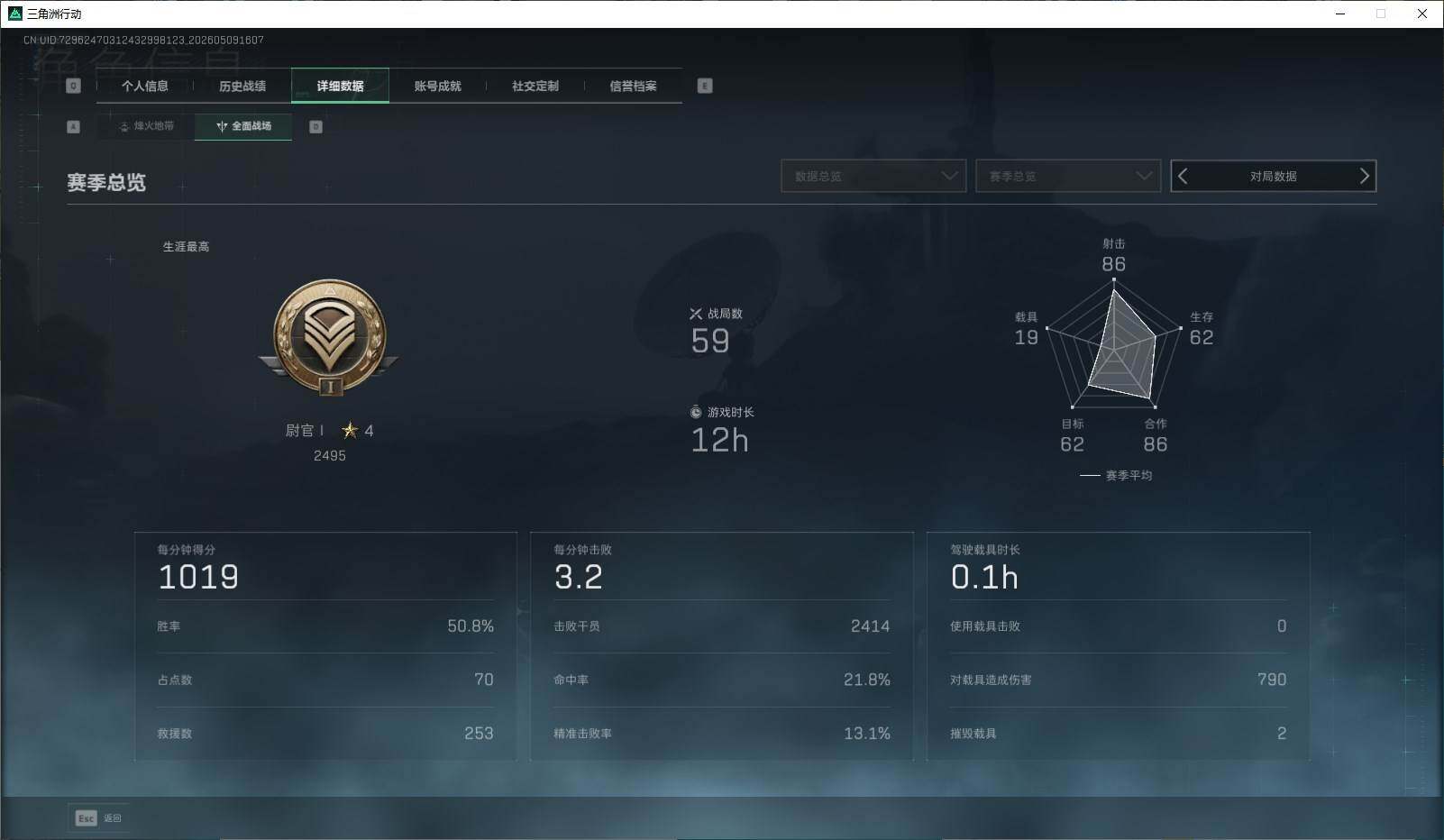1444x840 pixels.
Task: Click the 击败干员 2414 row
Action: pyautogui.click(x=722, y=626)
